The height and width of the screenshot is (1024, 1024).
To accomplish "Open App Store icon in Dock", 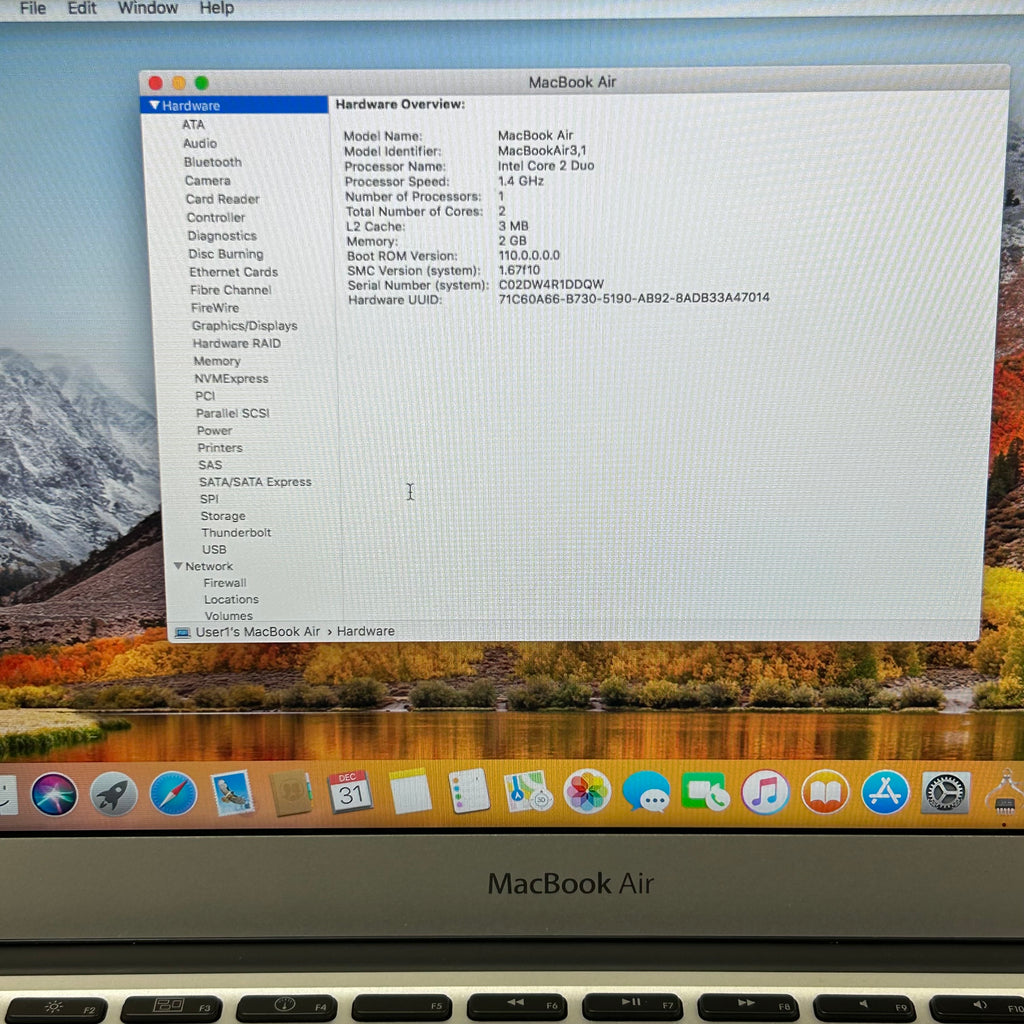I will [885, 792].
